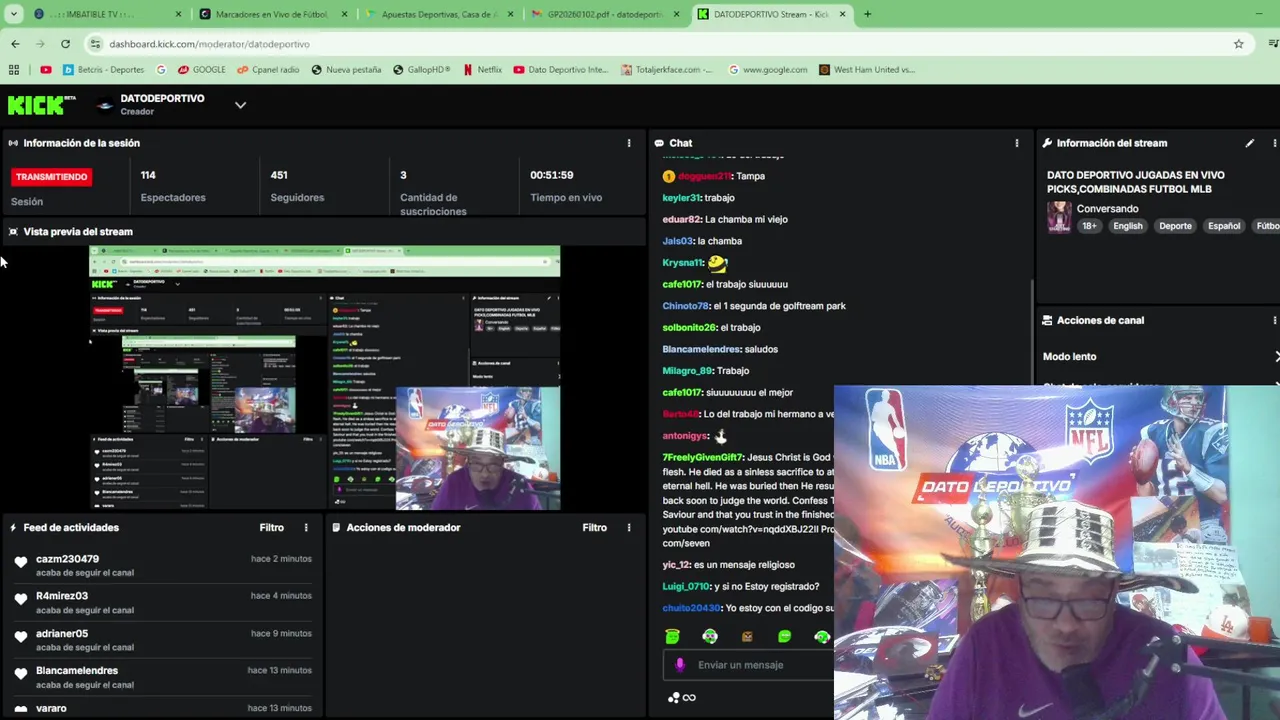Open the Dato Deportivo Inte... bookmark
The width and height of the screenshot is (1280, 720).
[x=560, y=70]
